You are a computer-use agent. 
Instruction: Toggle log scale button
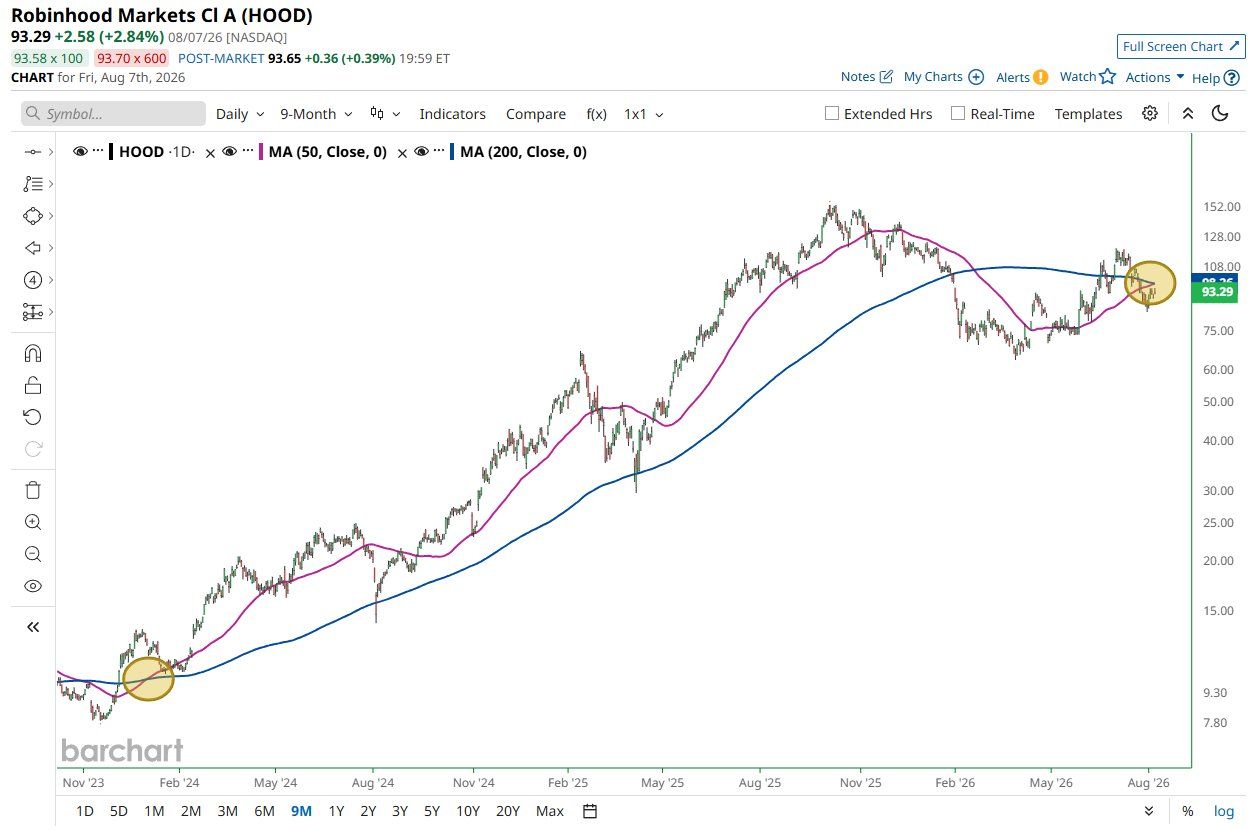pos(1224,811)
